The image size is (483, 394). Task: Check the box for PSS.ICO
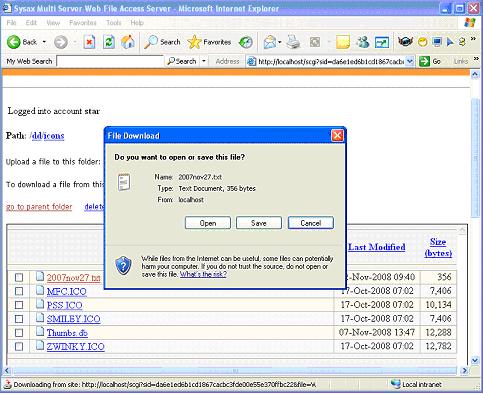pos(19,305)
